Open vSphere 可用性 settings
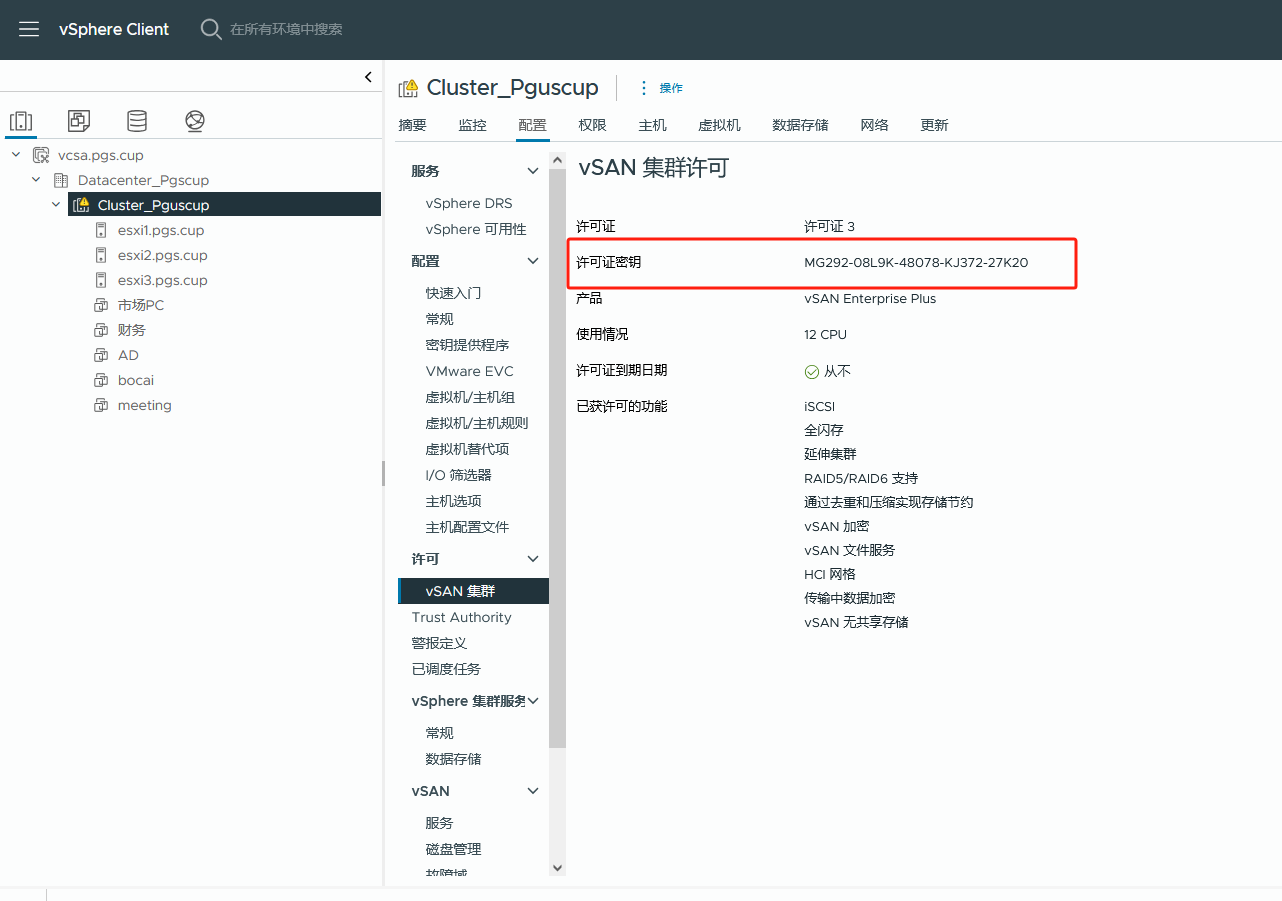Image resolution: width=1282 pixels, height=901 pixels. click(476, 229)
